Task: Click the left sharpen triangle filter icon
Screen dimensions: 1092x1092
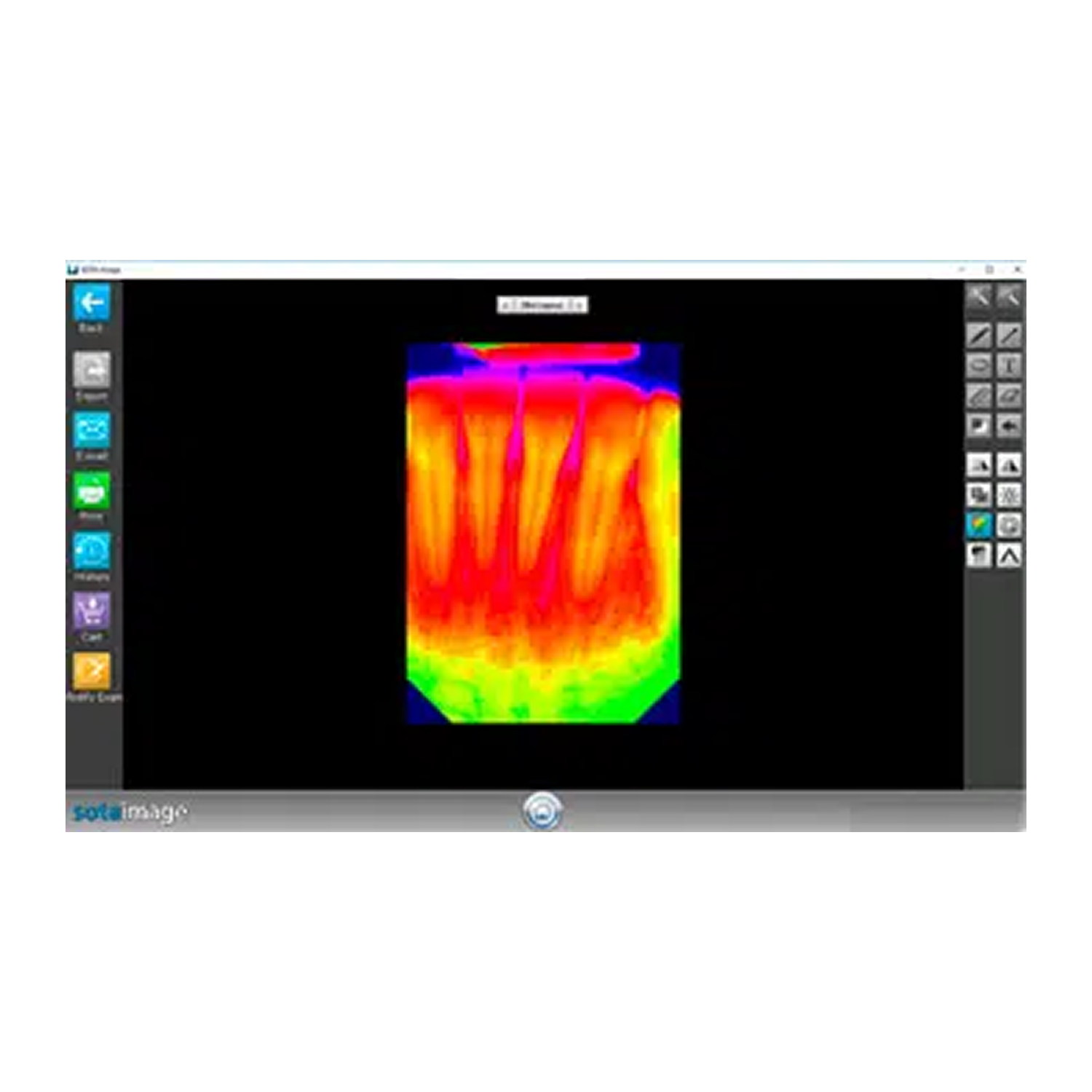Action: point(979,464)
